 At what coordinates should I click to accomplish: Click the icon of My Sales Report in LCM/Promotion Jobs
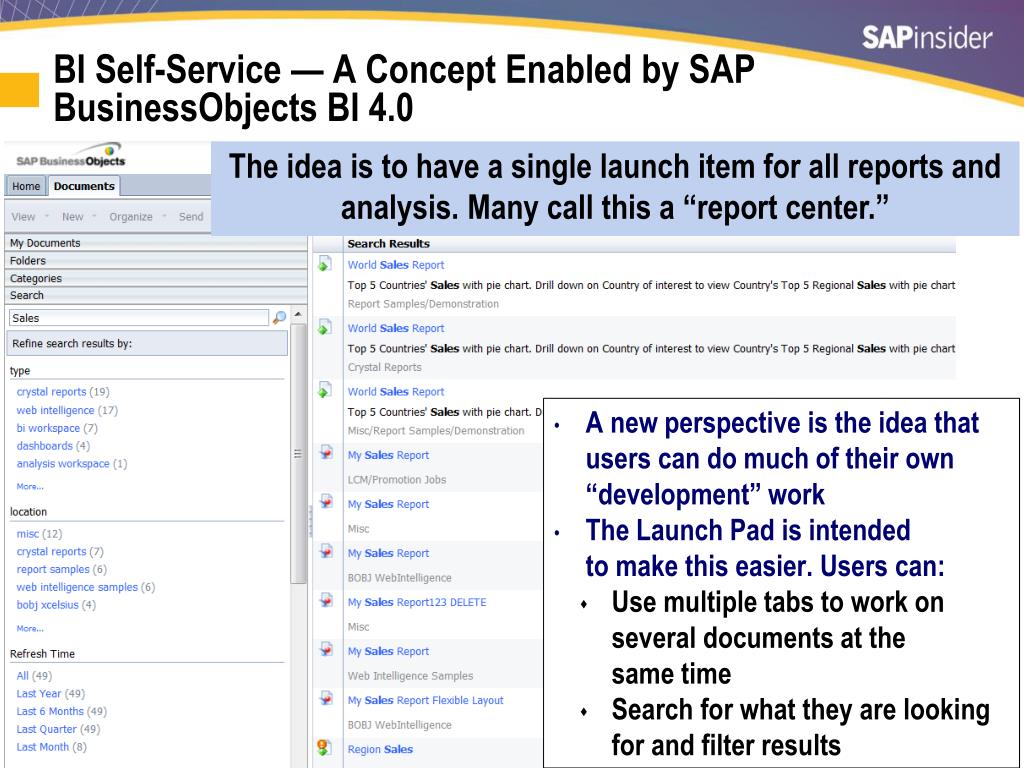[326, 453]
